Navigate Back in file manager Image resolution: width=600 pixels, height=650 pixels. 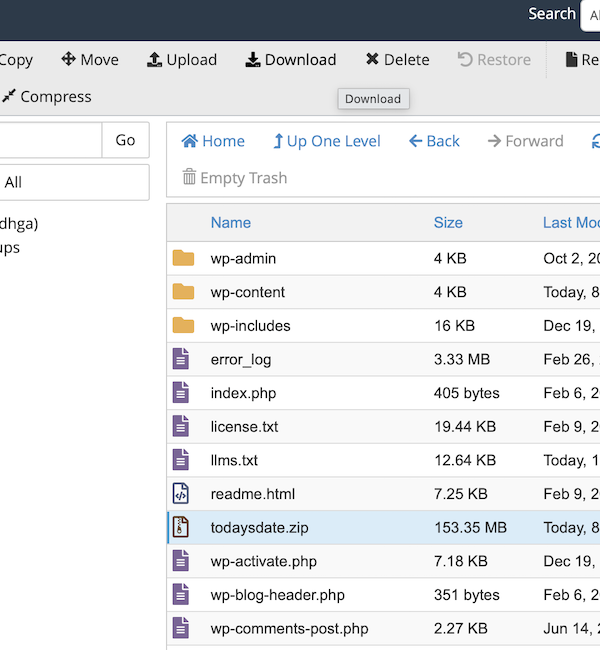coord(434,141)
